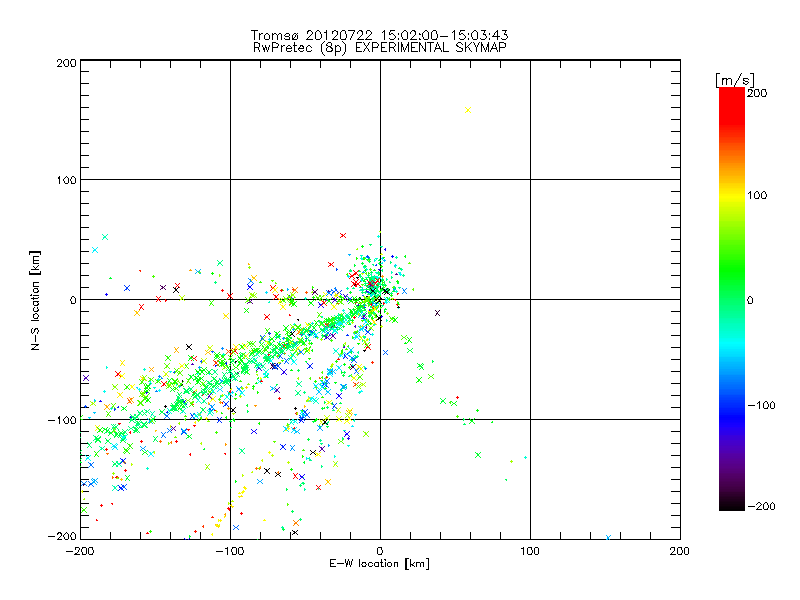
Task: Click the colorbar tick label "0"
Action: [750, 300]
